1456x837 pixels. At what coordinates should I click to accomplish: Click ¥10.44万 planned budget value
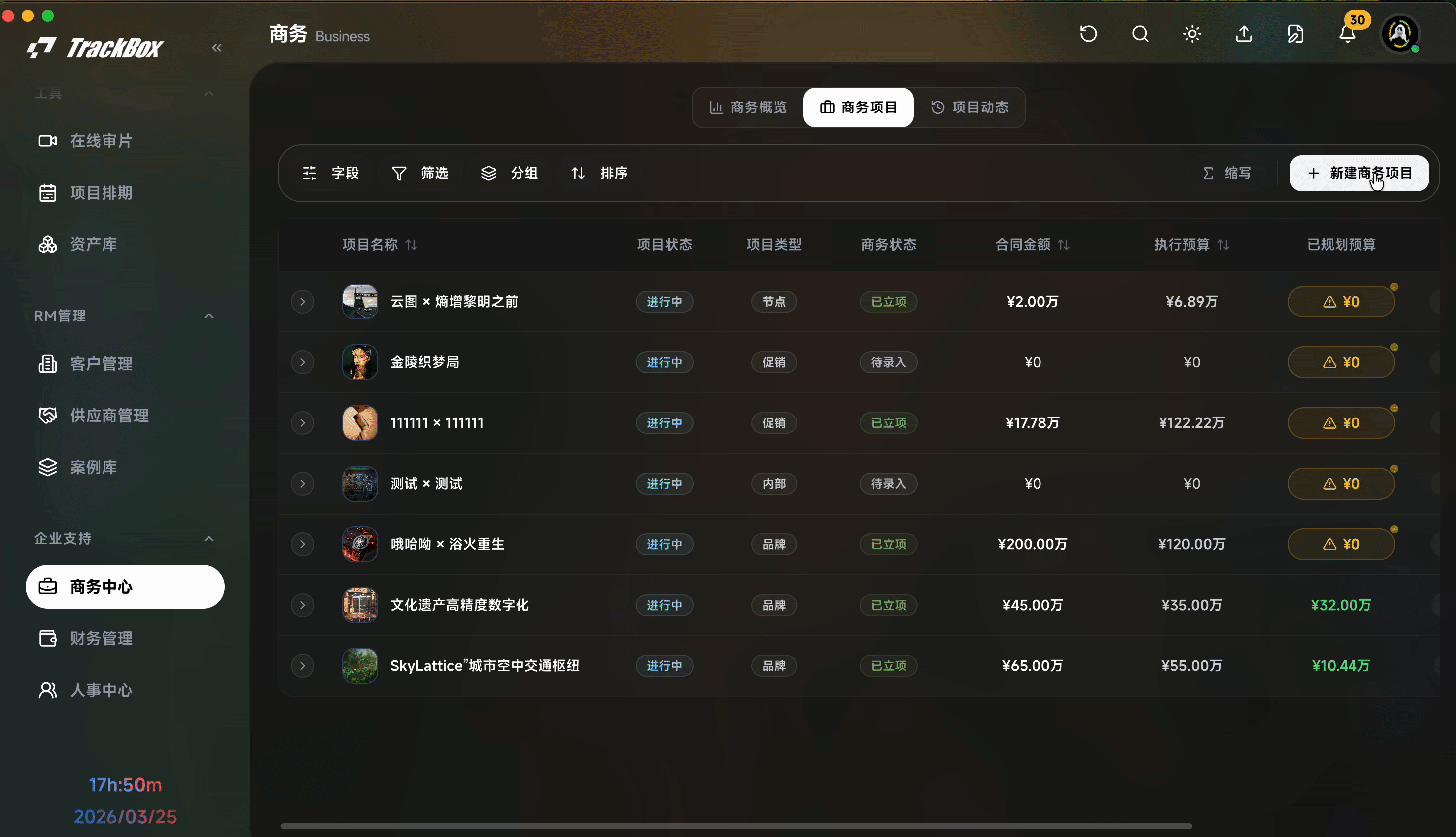(1341, 666)
